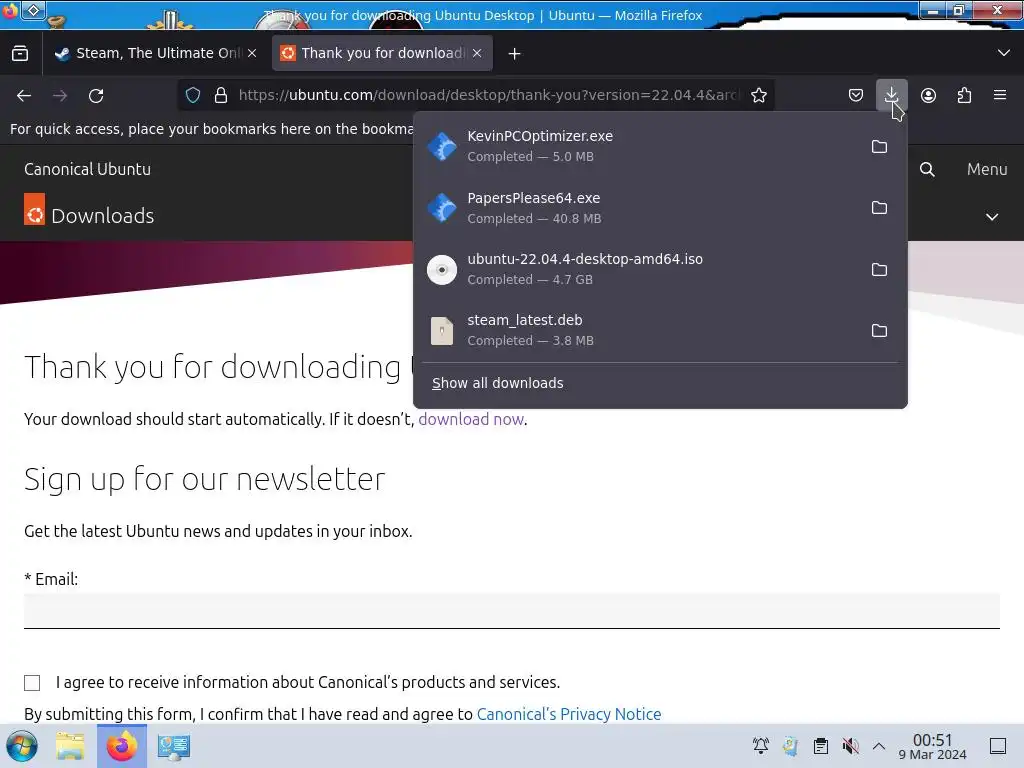Click the URL address bar
The width and height of the screenshot is (1024, 768).
click(487, 95)
